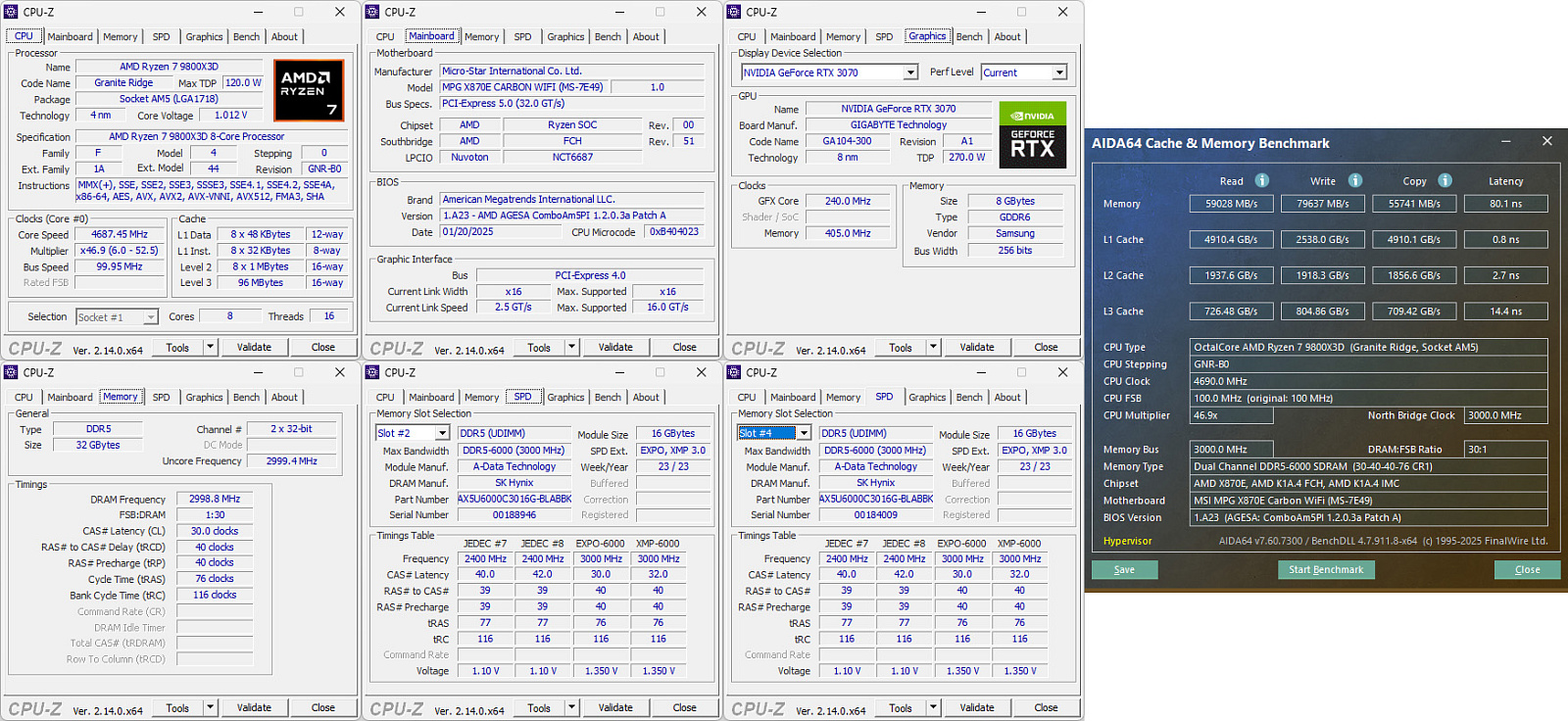This screenshot has height=721, width=1568.
Task: Click the CPU-Z title bar icon of the Slot #4 SPD window
Action: (x=734, y=372)
